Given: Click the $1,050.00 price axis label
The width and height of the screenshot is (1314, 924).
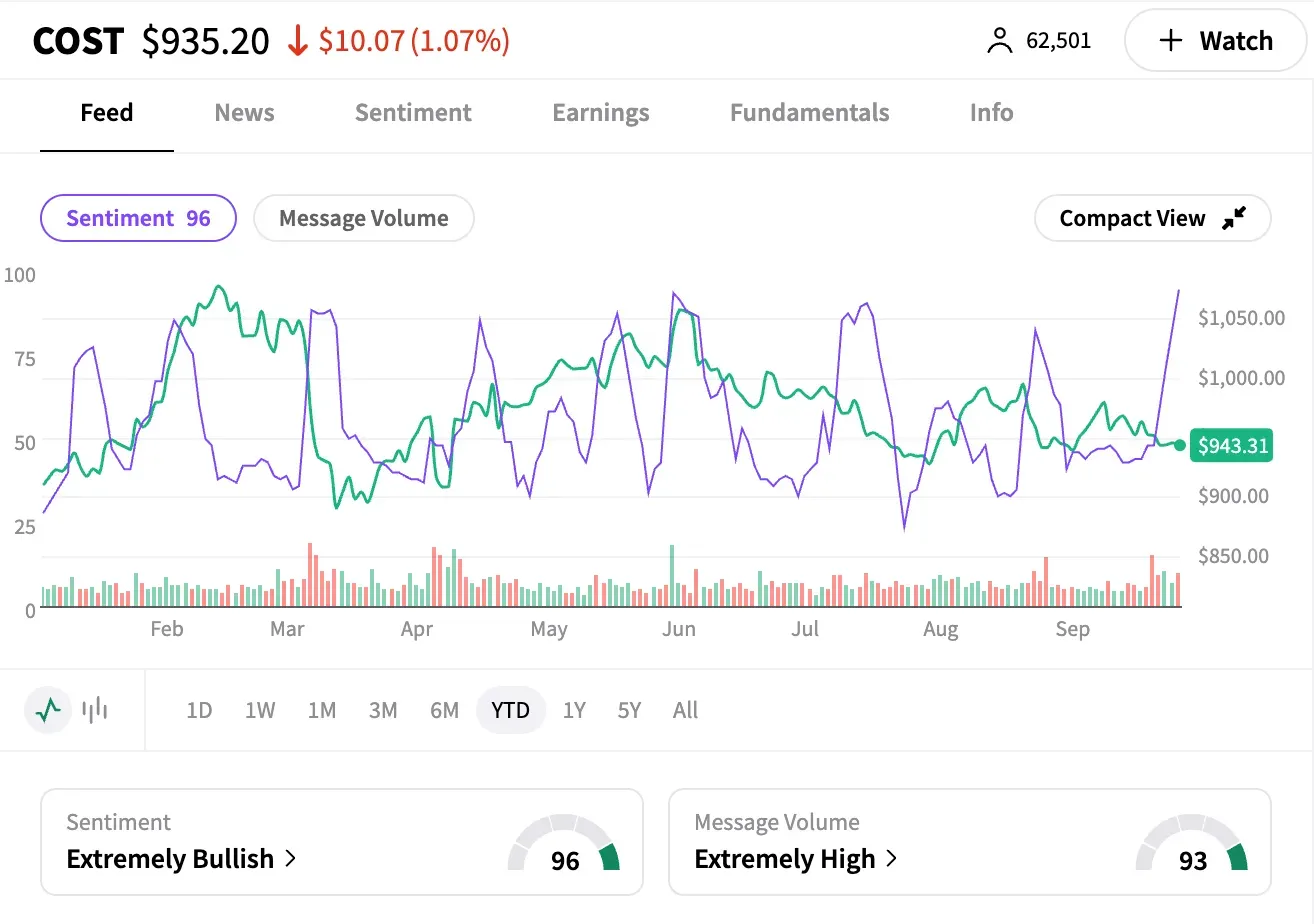Looking at the screenshot, I should point(1241,318).
